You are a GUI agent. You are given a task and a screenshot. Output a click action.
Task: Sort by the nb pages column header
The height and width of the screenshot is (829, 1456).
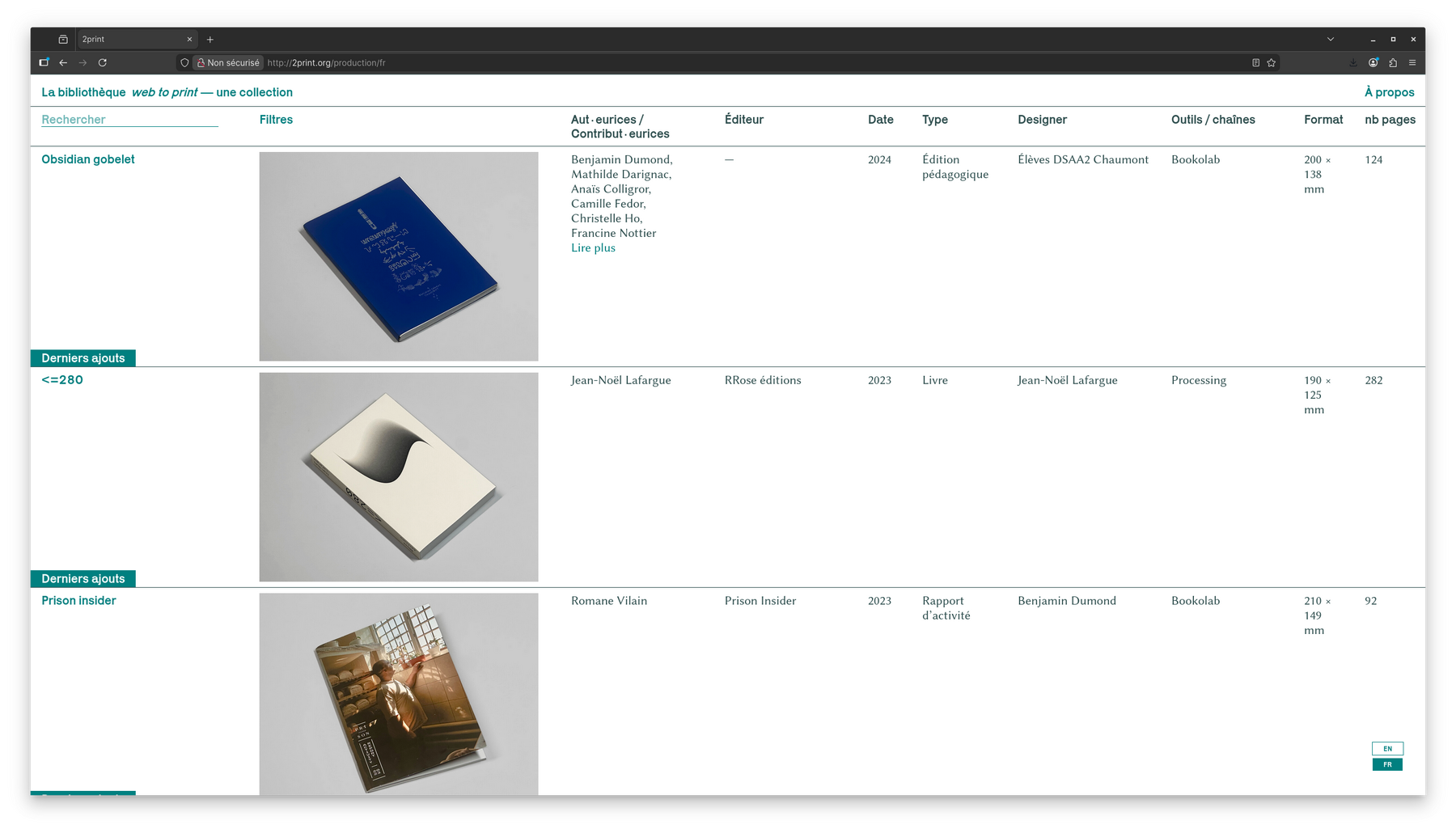(x=1390, y=120)
